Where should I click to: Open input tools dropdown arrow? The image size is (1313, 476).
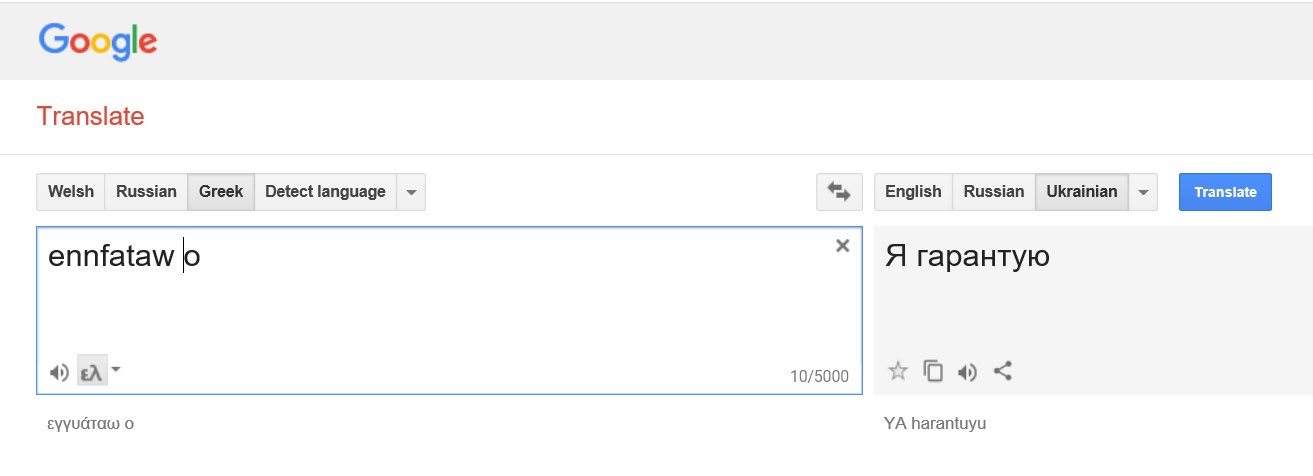(116, 370)
